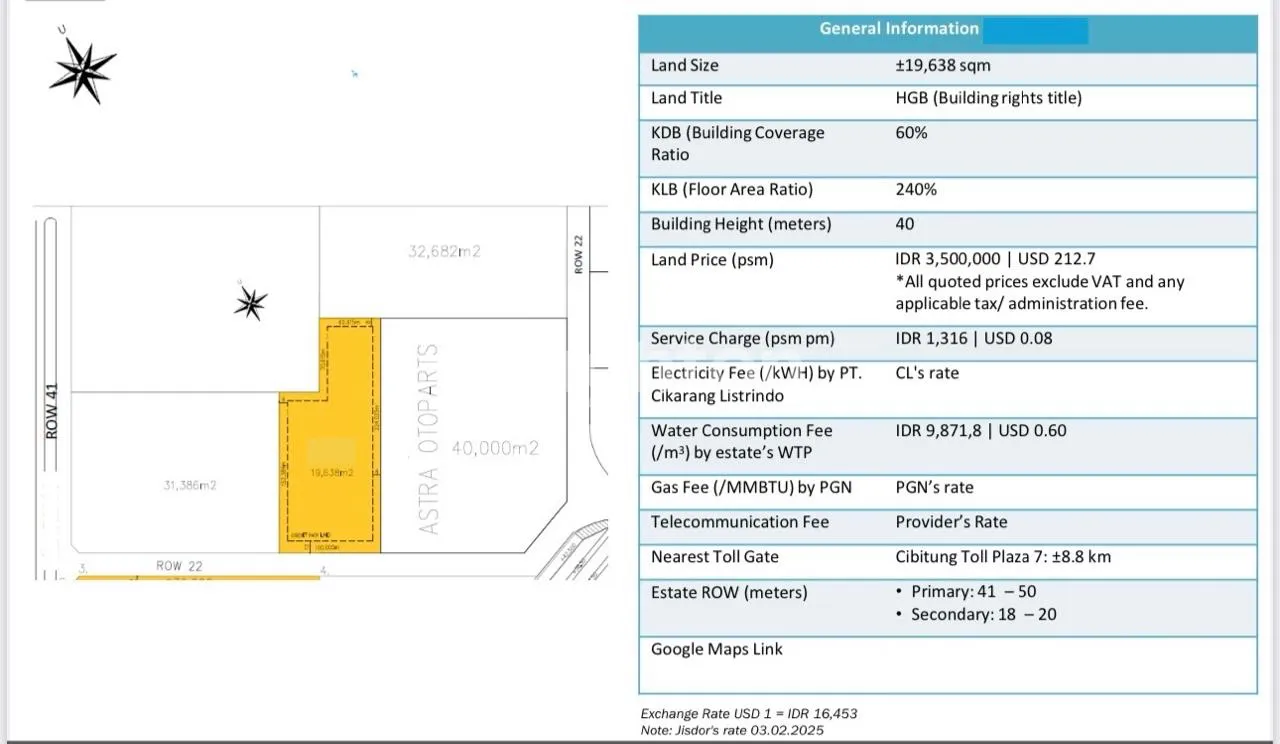
Task: Click the 32,682m2 lot label
Action: pyautogui.click(x=444, y=251)
